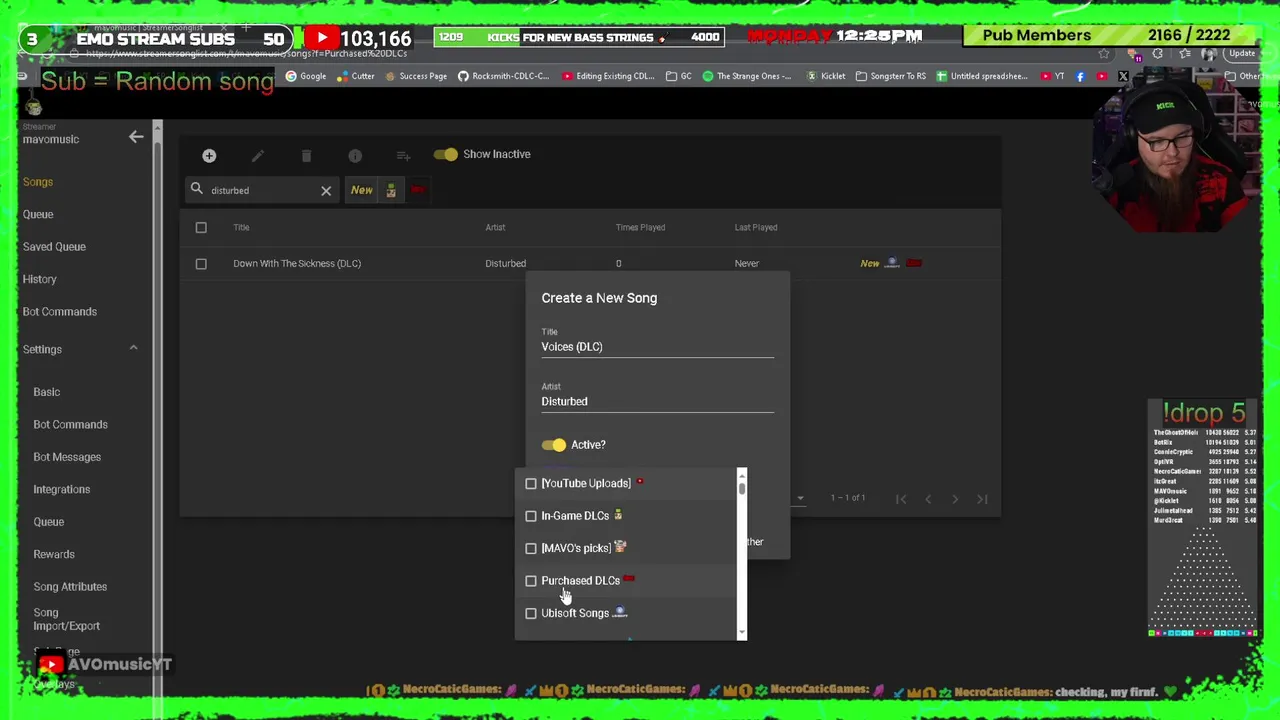Tick the Down With The Sickness row checkbox
This screenshot has width=1280, height=720.
[x=201, y=263]
